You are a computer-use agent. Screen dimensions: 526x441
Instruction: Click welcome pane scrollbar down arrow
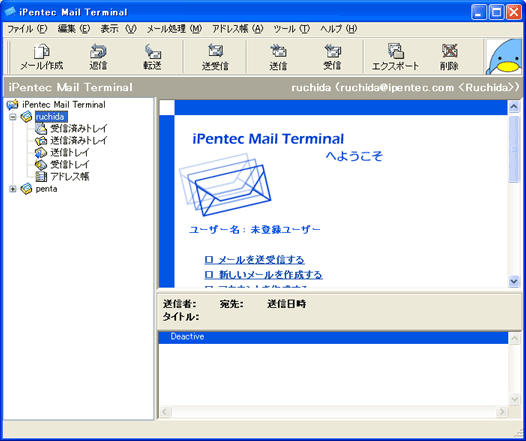coord(514,281)
